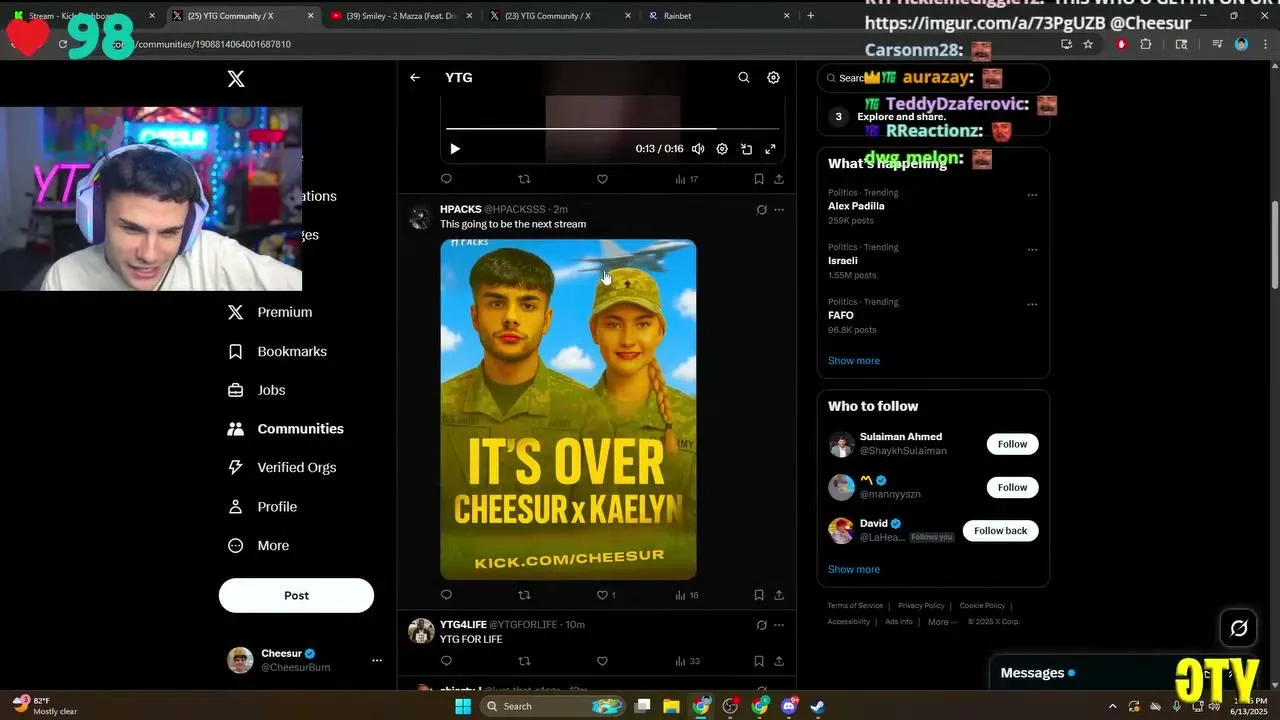Open Grok actions on the YTG4LIFE post

761,625
